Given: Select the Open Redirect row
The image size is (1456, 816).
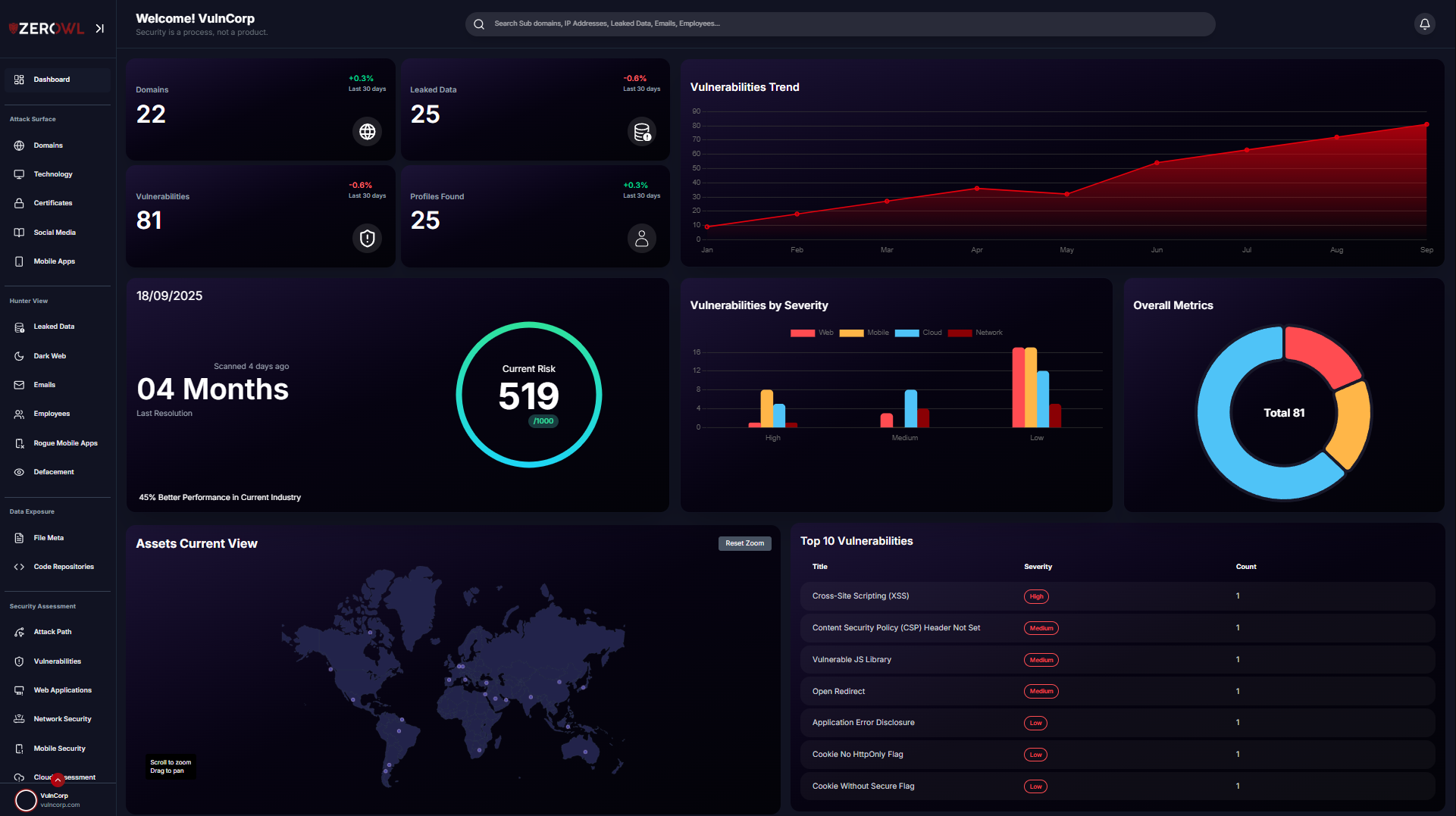Looking at the screenshot, I should click(1117, 691).
